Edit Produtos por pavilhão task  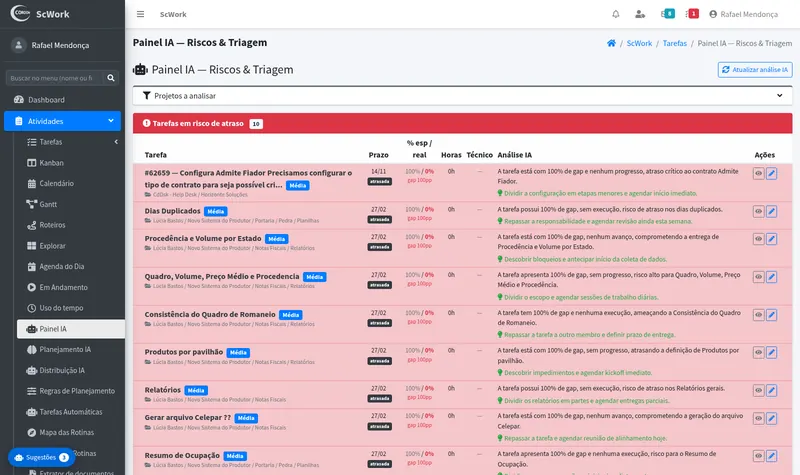tap(771, 353)
